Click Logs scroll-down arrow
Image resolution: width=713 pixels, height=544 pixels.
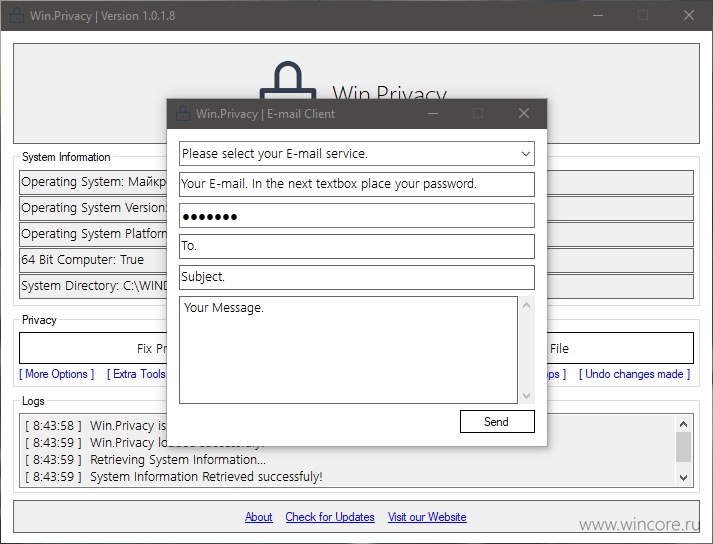683,478
